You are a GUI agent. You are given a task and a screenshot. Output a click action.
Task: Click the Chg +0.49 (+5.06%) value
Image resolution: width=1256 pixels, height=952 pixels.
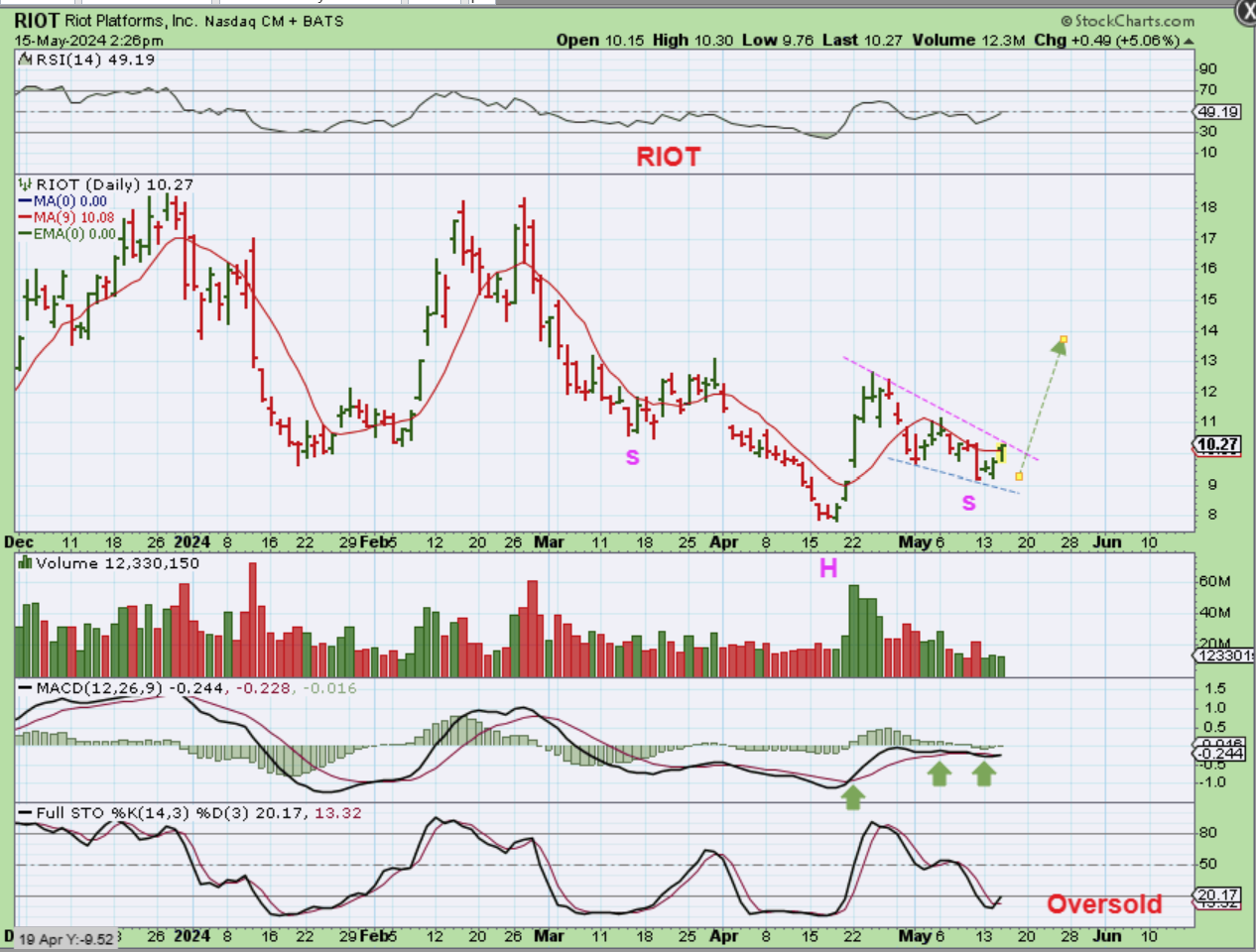(1106, 40)
